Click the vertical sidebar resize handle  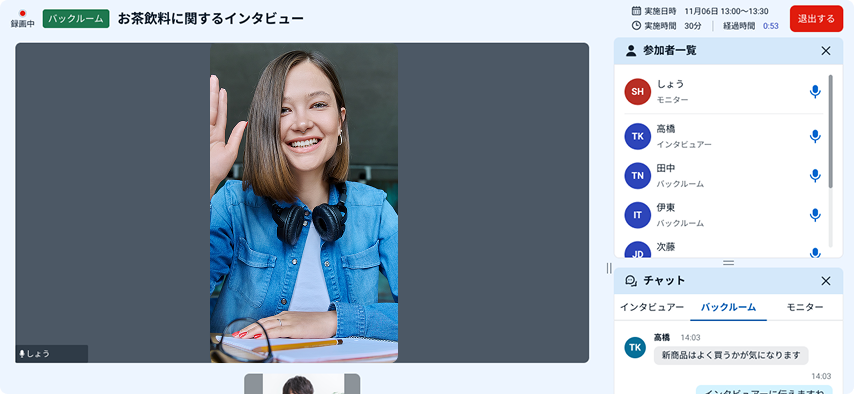point(609,268)
